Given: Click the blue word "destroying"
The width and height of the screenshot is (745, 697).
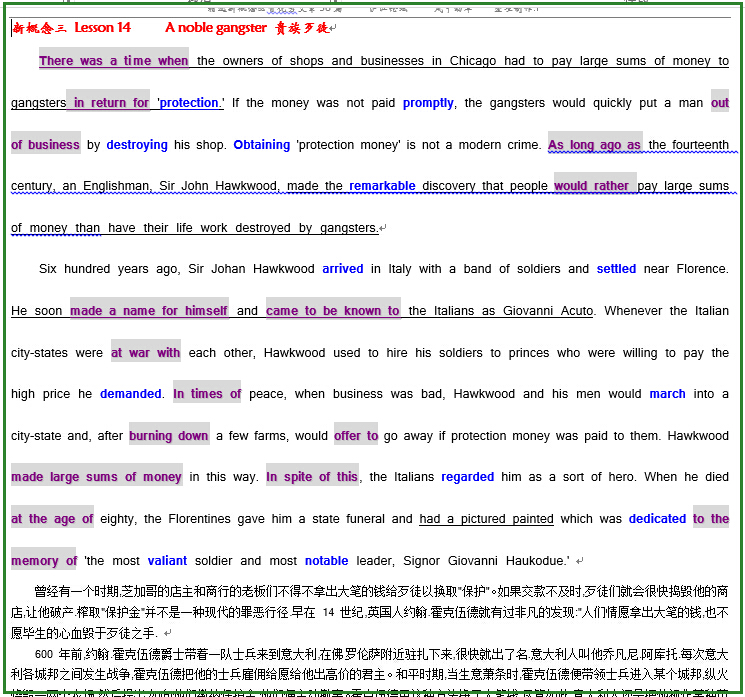Looking at the screenshot, I should coord(137,145).
